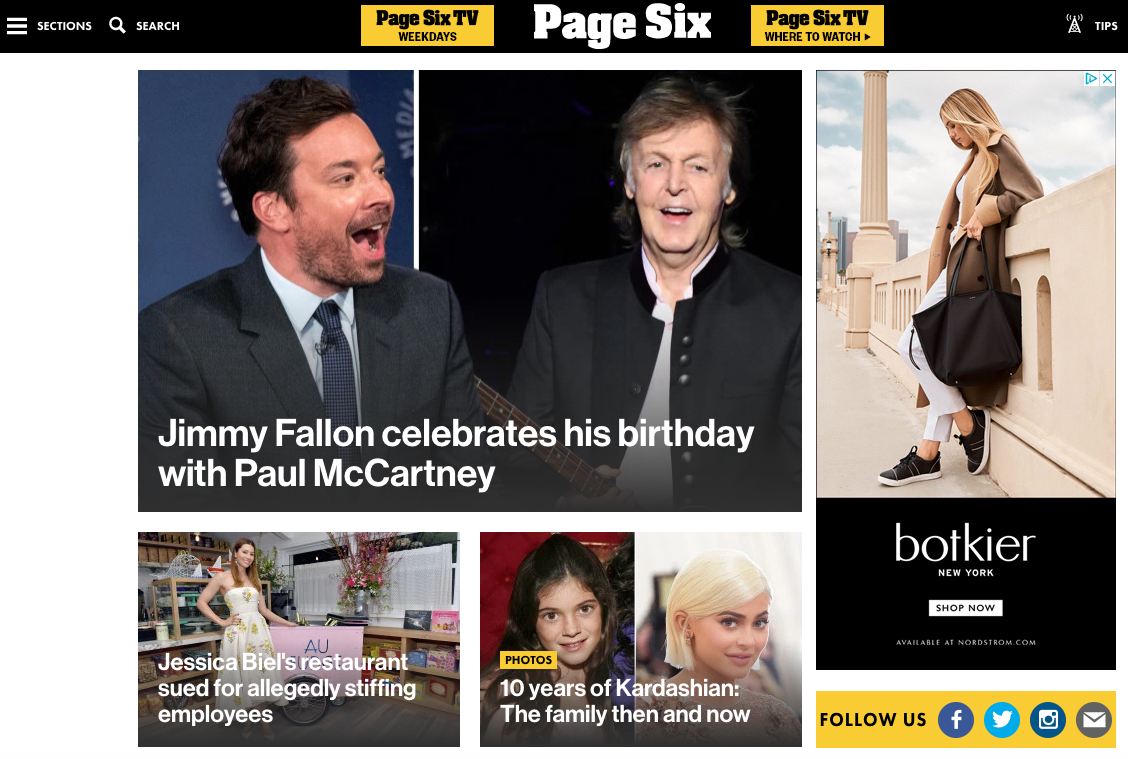Open 10 years of Kardashian photos story
Viewport: 1128px width, 759px height.
point(624,701)
